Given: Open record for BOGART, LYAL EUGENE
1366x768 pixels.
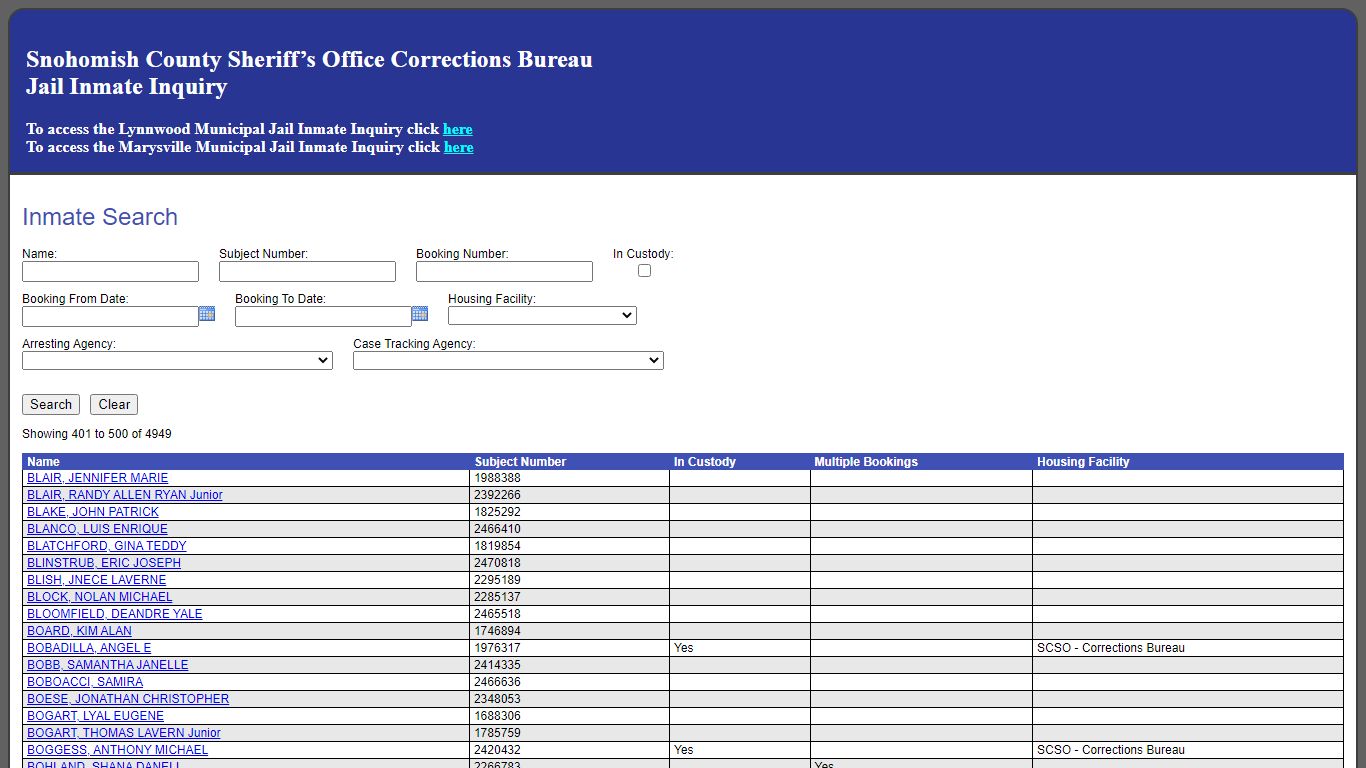Looking at the screenshot, I should click(95, 716).
